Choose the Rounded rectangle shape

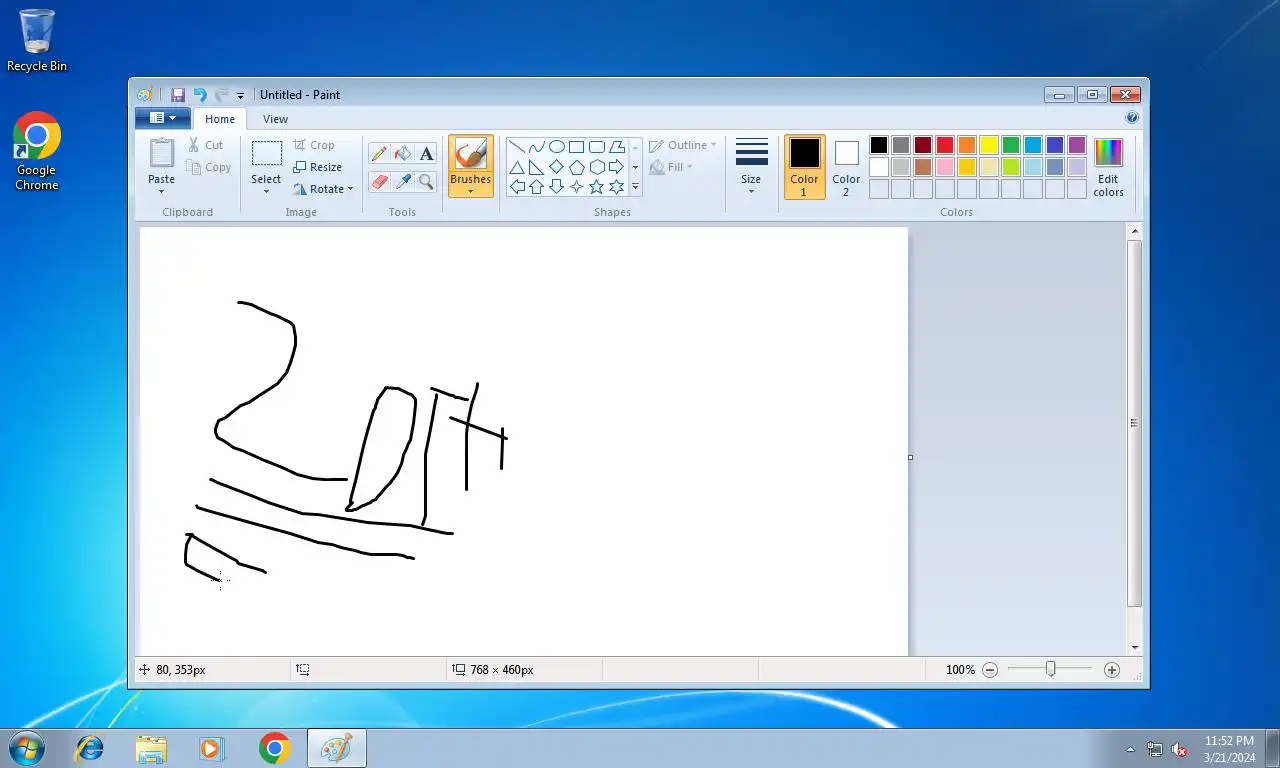597,147
